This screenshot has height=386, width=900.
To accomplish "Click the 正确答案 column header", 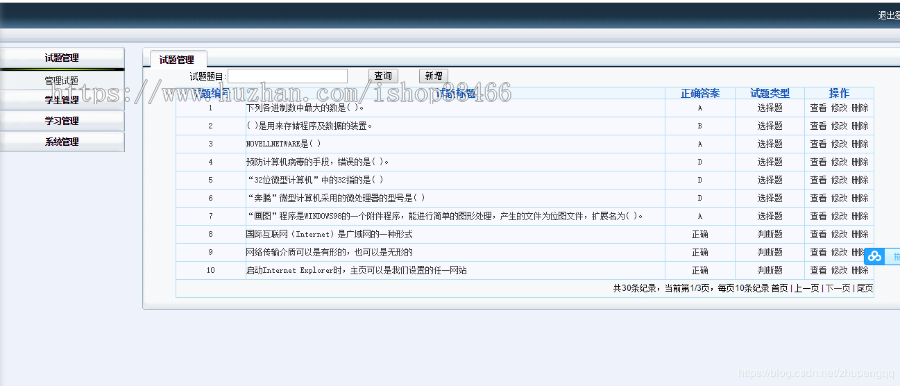I will [700, 93].
